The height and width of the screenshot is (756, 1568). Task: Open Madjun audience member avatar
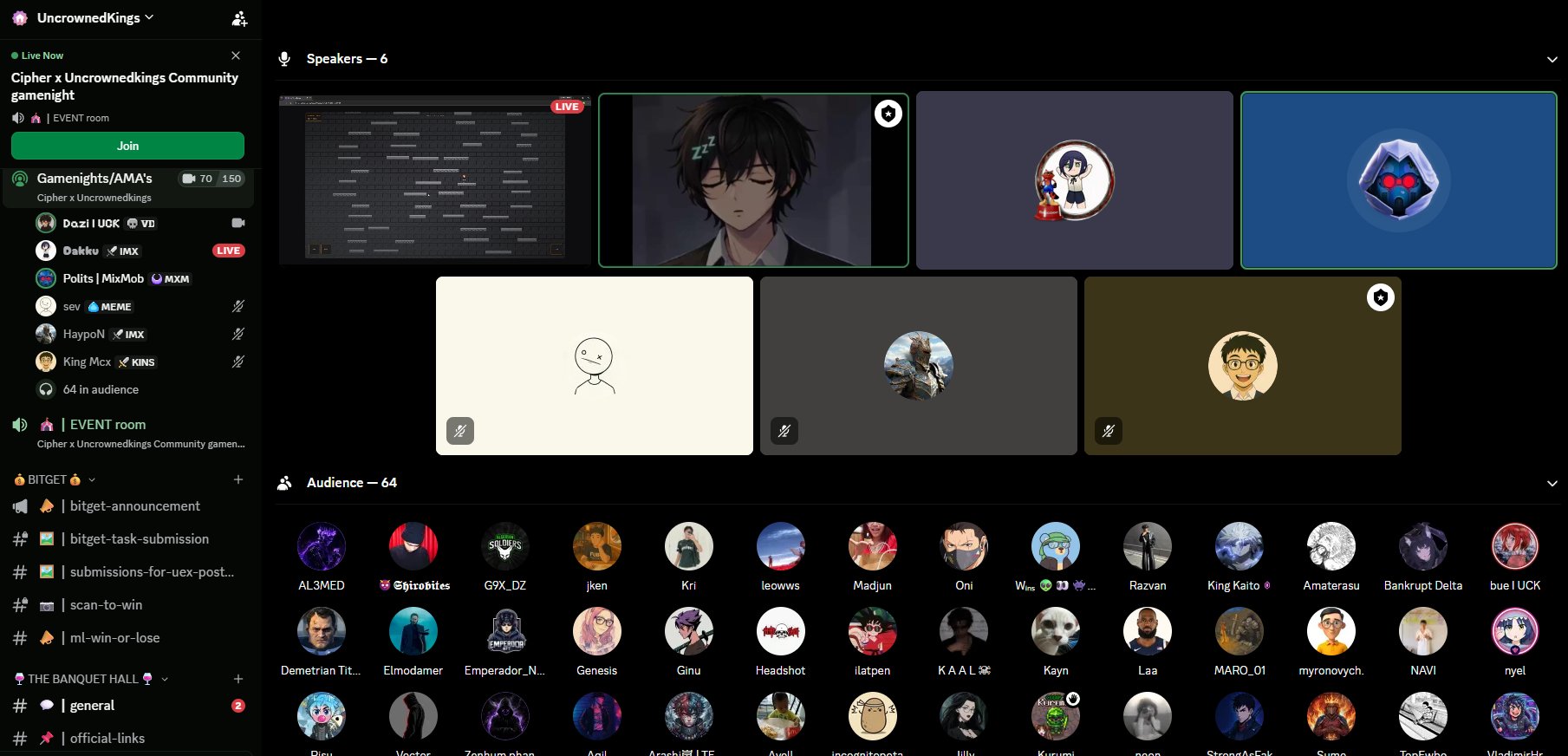pos(873,546)
